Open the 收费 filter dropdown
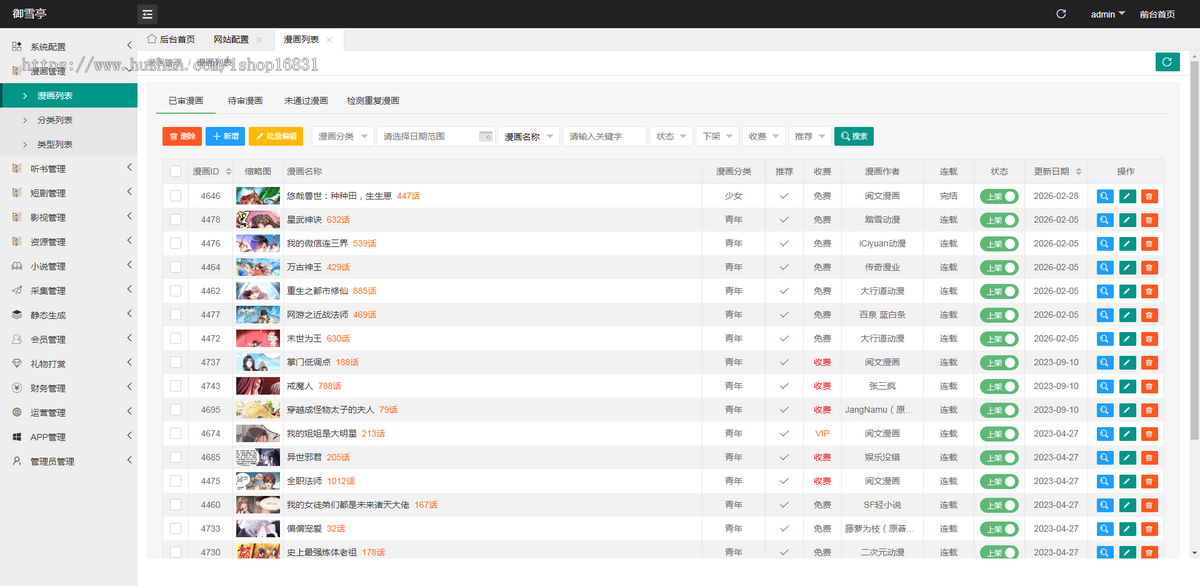1200x586 pixels. pyautogui.click(x=764, y=136)
